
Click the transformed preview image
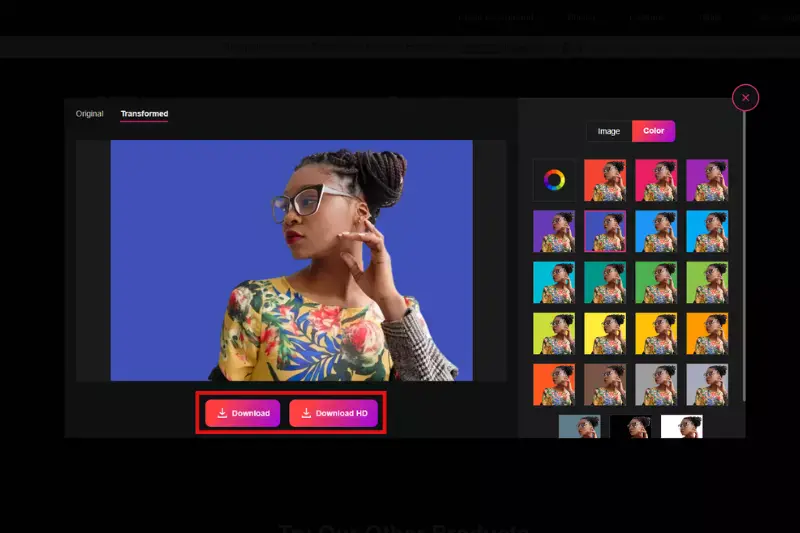tap(291, 260)
